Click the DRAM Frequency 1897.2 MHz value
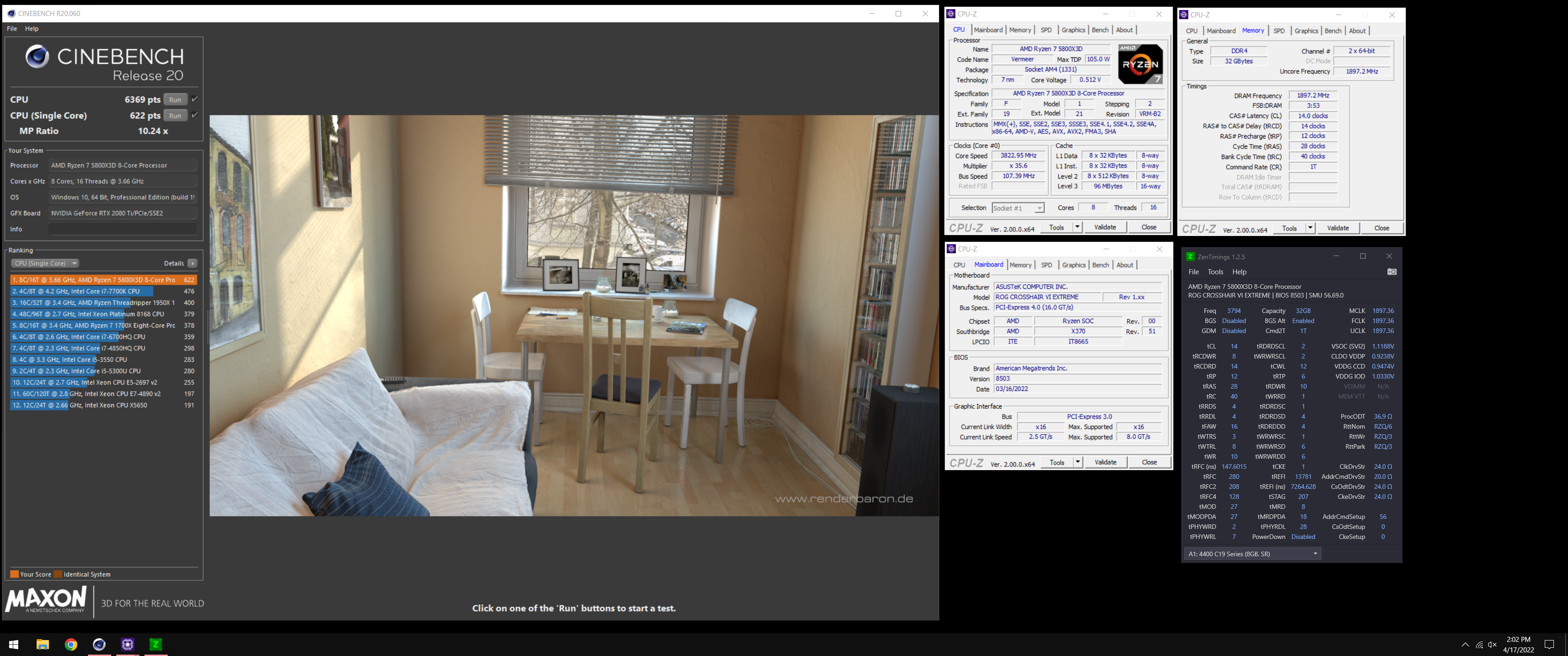This screenshot has height=656, width=1568. coord(1313,96)
